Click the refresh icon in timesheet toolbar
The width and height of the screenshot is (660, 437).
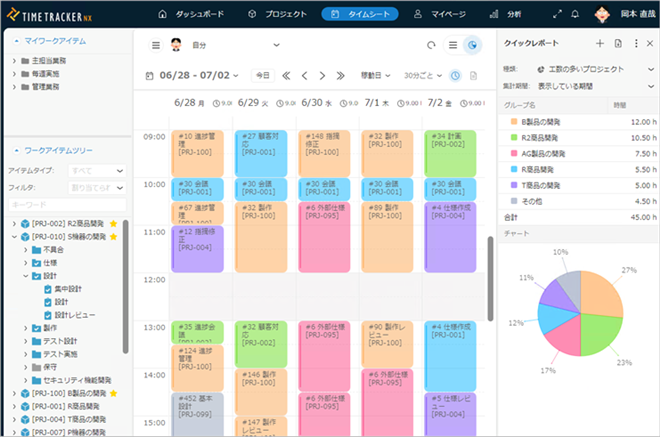431,45
